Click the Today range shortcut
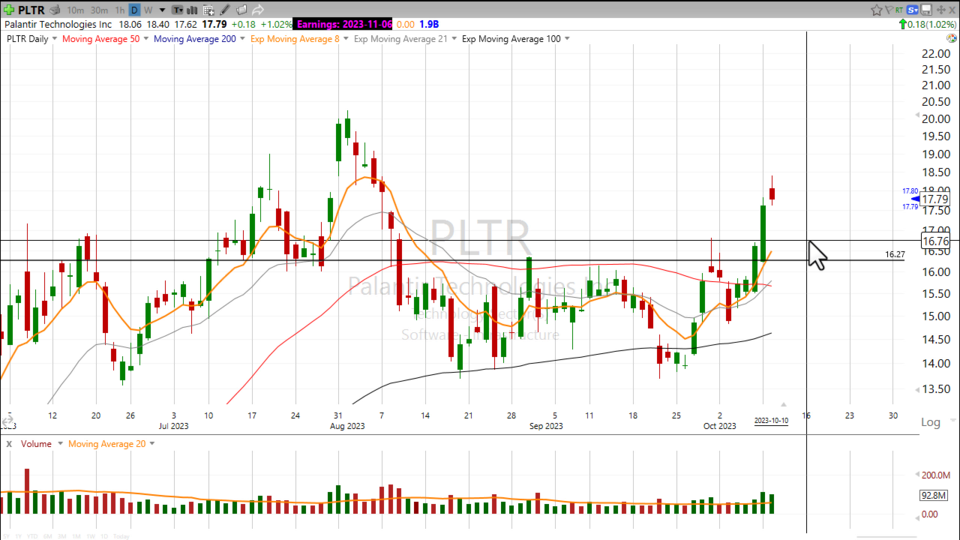The width and height of the screenshot is (960, 540). (121, 536)
